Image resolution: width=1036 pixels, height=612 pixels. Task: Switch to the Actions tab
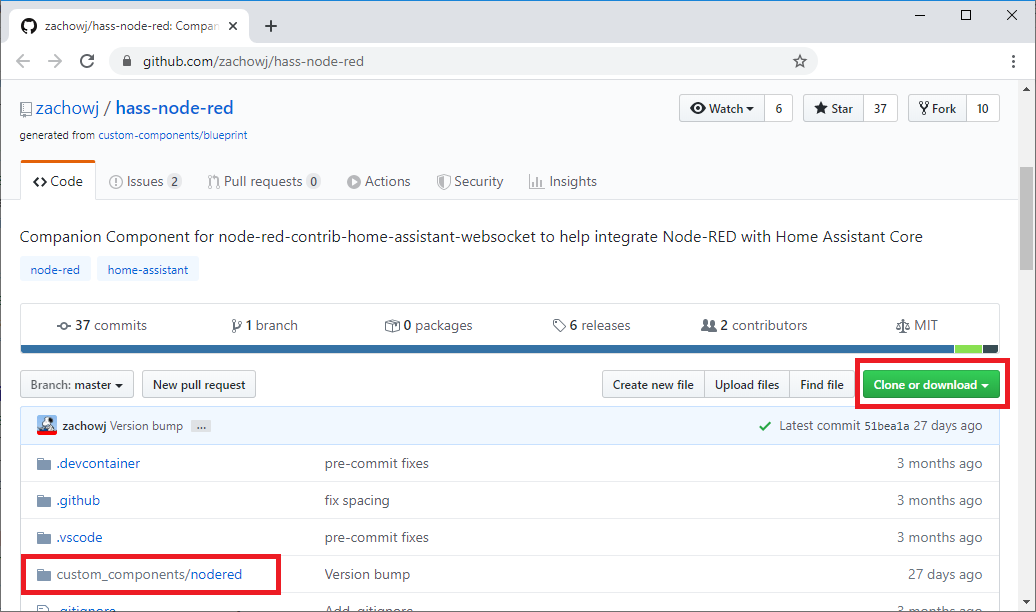click(x=379, y=181)
